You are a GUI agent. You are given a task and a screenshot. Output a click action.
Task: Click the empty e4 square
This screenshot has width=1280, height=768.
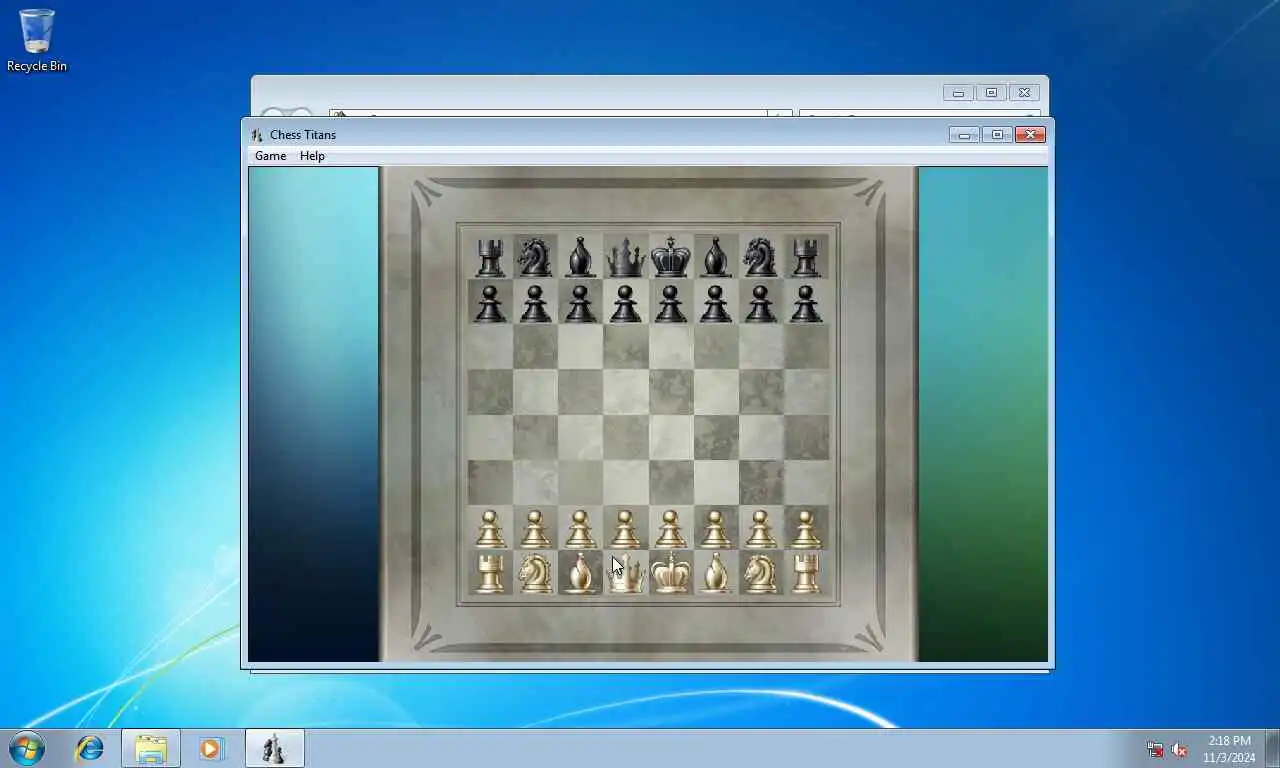(x=671, y=438)
